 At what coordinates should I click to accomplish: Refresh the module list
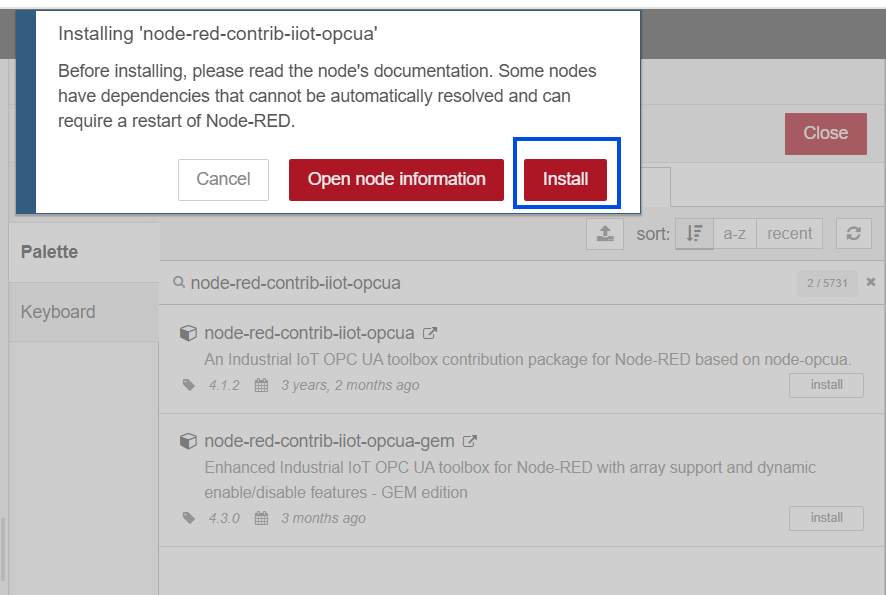[853, 233]
